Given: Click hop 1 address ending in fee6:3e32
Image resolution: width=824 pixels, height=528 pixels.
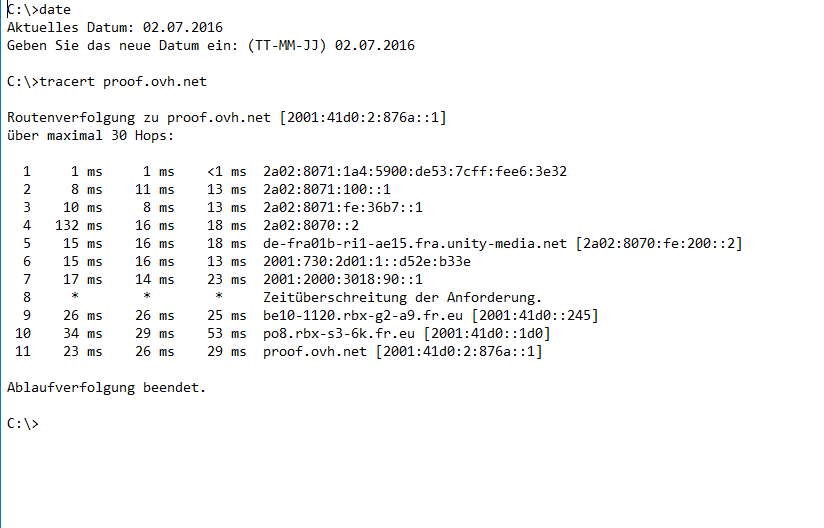Looking at the screenshot, I should pyautogui.click(x=414, y=171).
